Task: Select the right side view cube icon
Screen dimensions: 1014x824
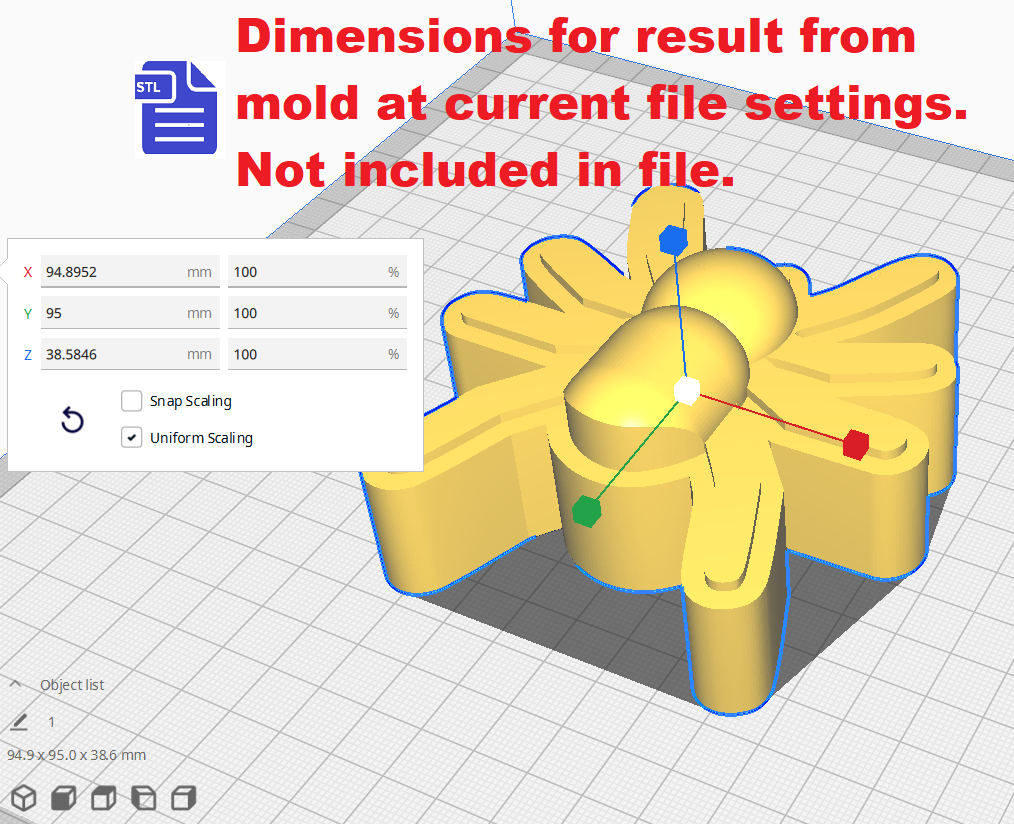Action: point(182,798)
